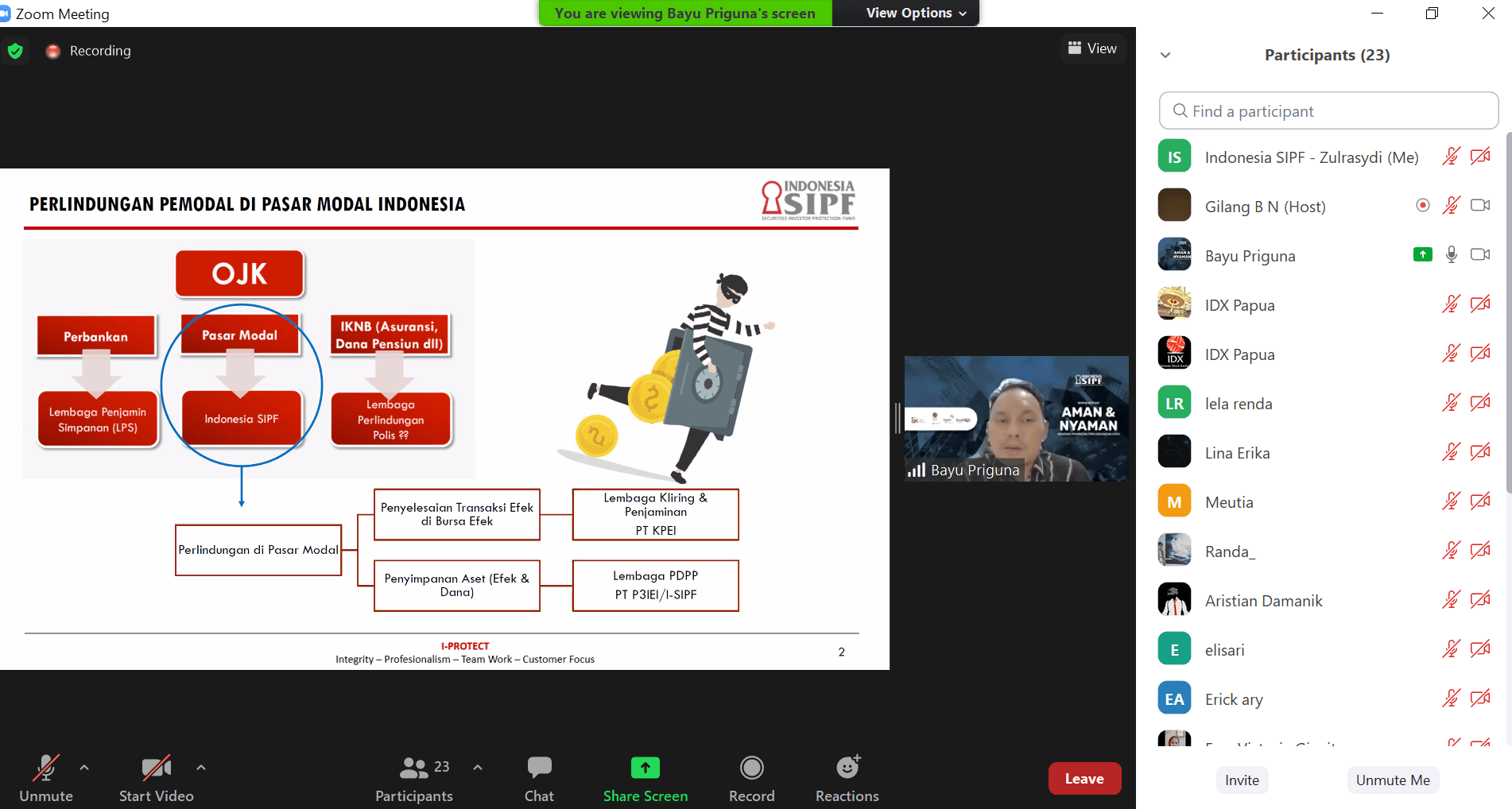Screen dimensions: 1512x809
Task: Click the Zoom Meeting title bar icon
Action: [5, 14]
